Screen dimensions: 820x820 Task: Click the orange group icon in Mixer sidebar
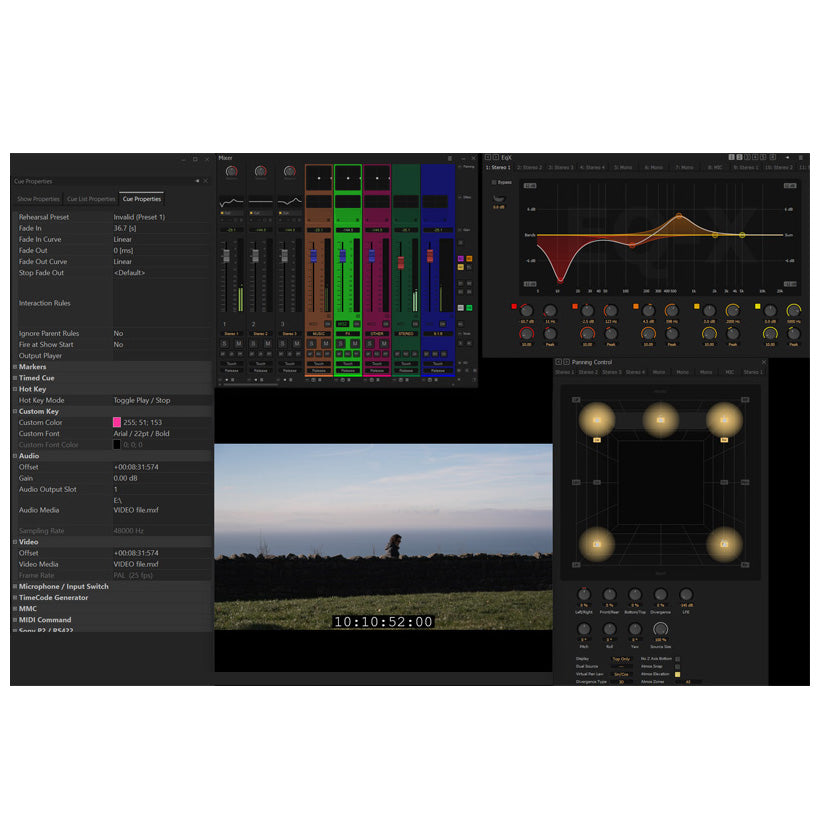click(469, 258)
